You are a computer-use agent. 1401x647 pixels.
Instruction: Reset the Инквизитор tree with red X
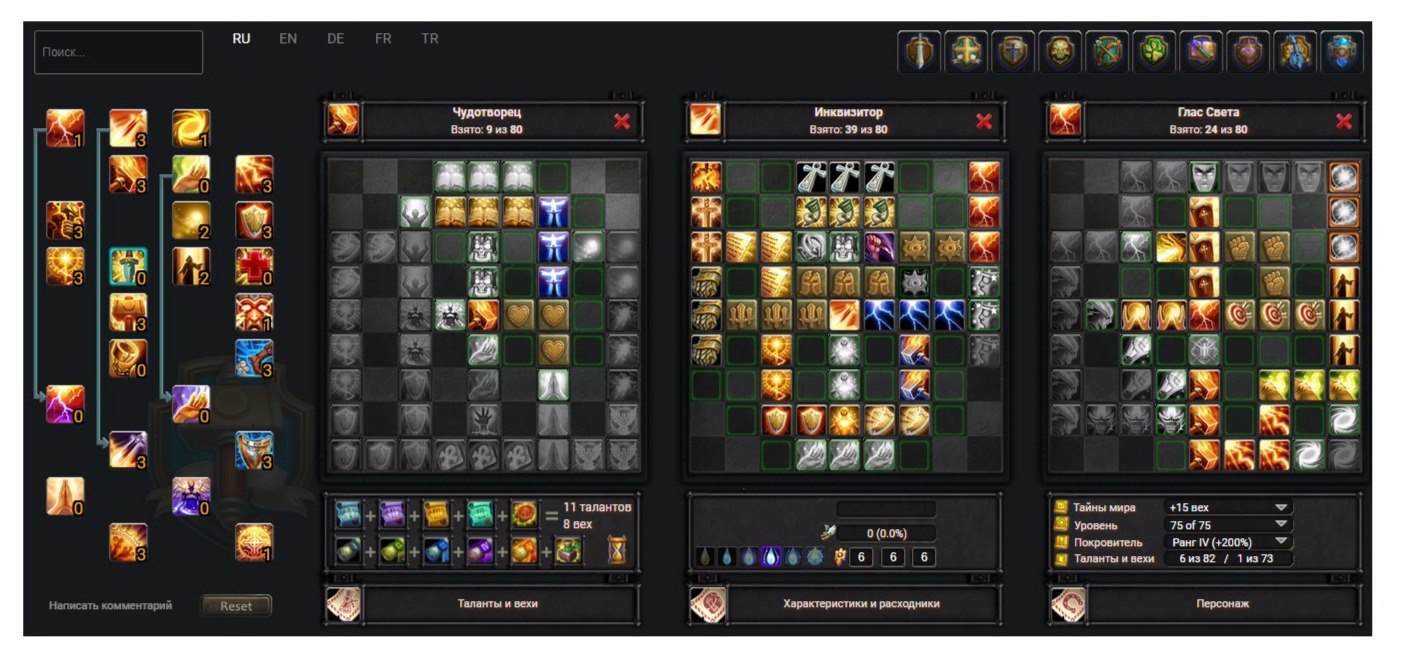[x=984, y=121]
